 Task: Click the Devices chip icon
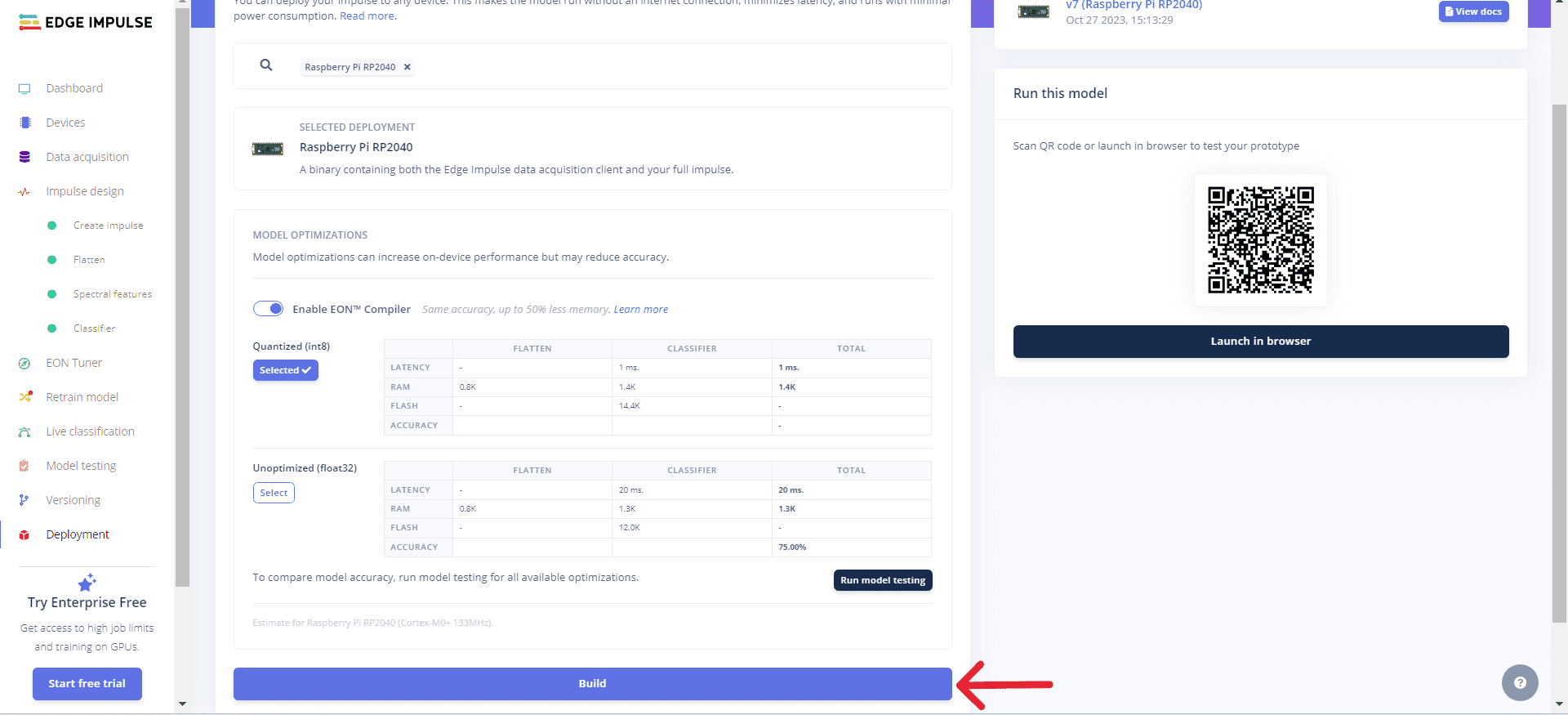pyautogui.click(x=24, y=123)
